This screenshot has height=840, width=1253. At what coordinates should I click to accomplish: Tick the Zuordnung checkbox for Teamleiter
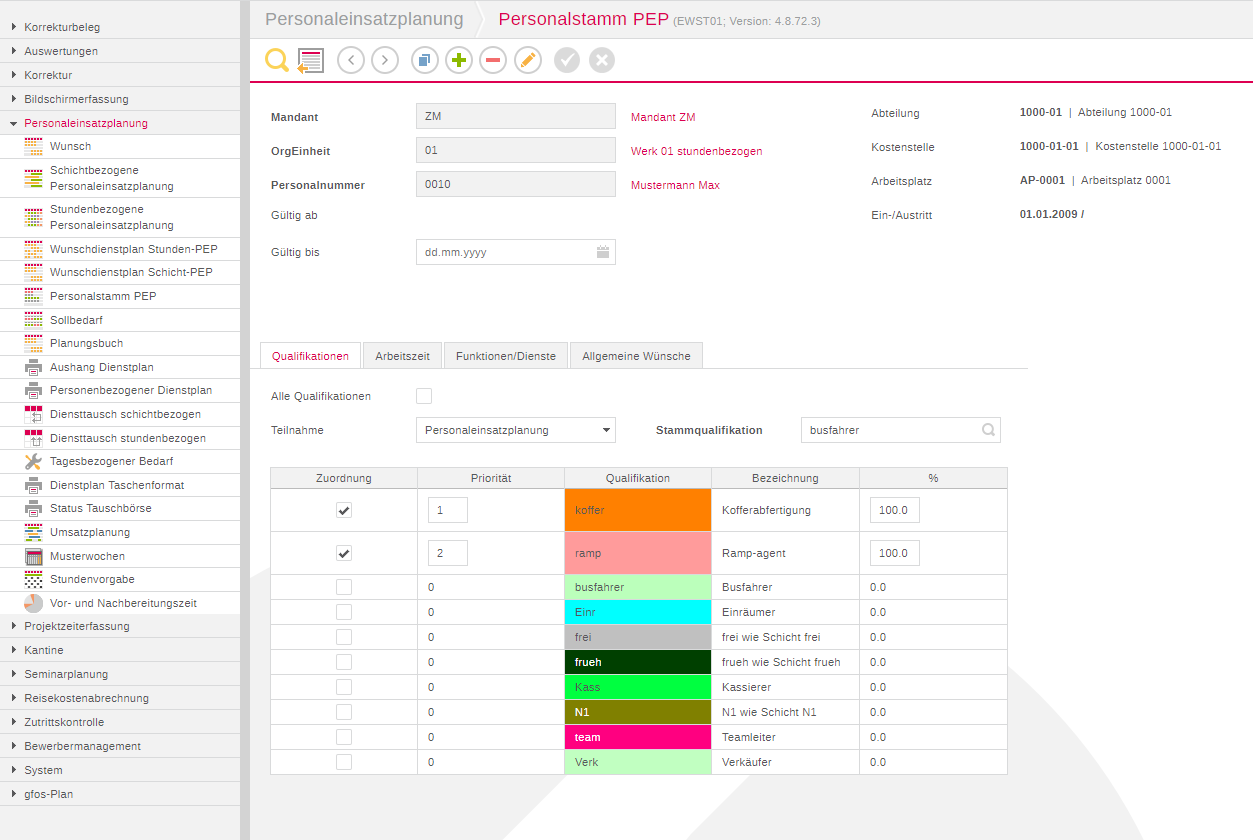click(x=344, y=737)
